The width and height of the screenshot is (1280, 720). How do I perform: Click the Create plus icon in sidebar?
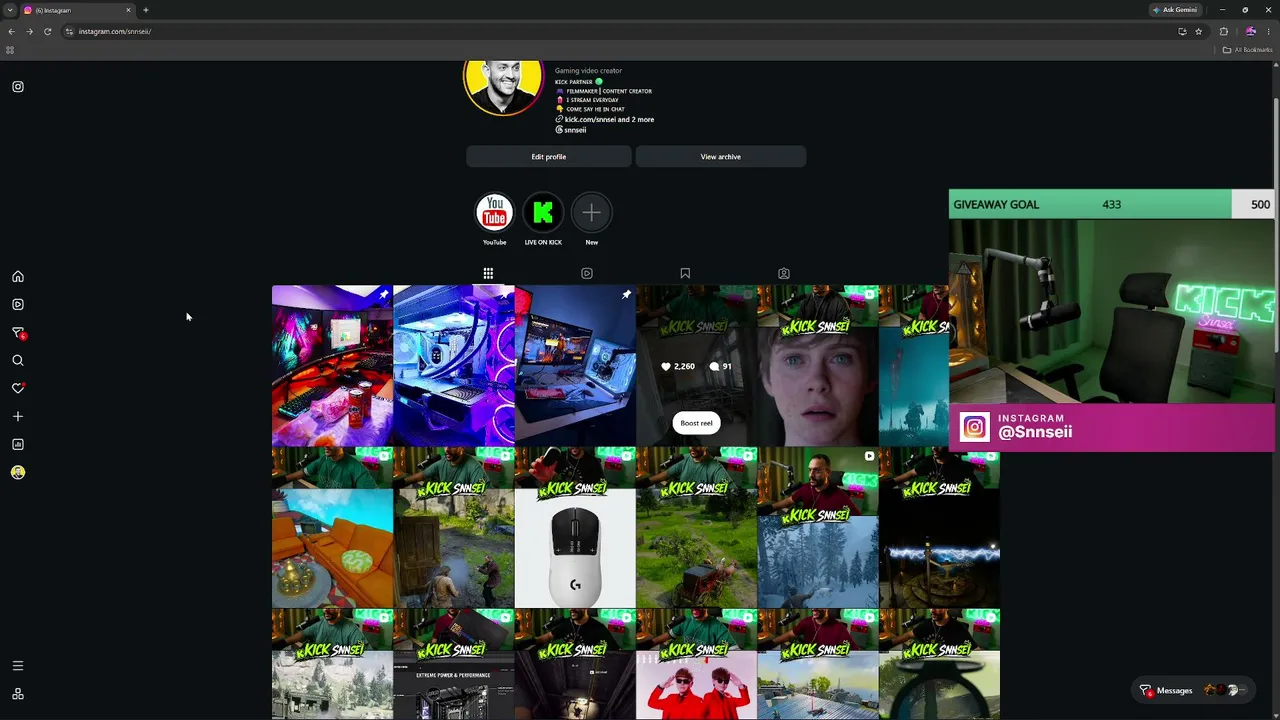18,416
